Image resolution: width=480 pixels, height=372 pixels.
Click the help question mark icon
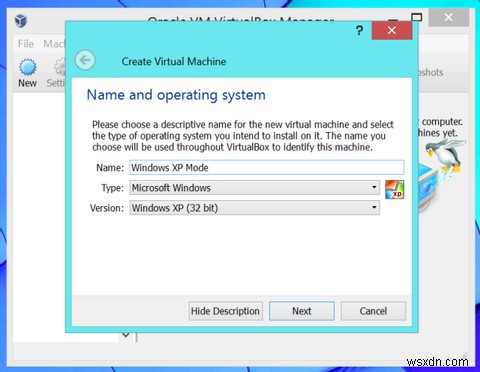point(359,31)
